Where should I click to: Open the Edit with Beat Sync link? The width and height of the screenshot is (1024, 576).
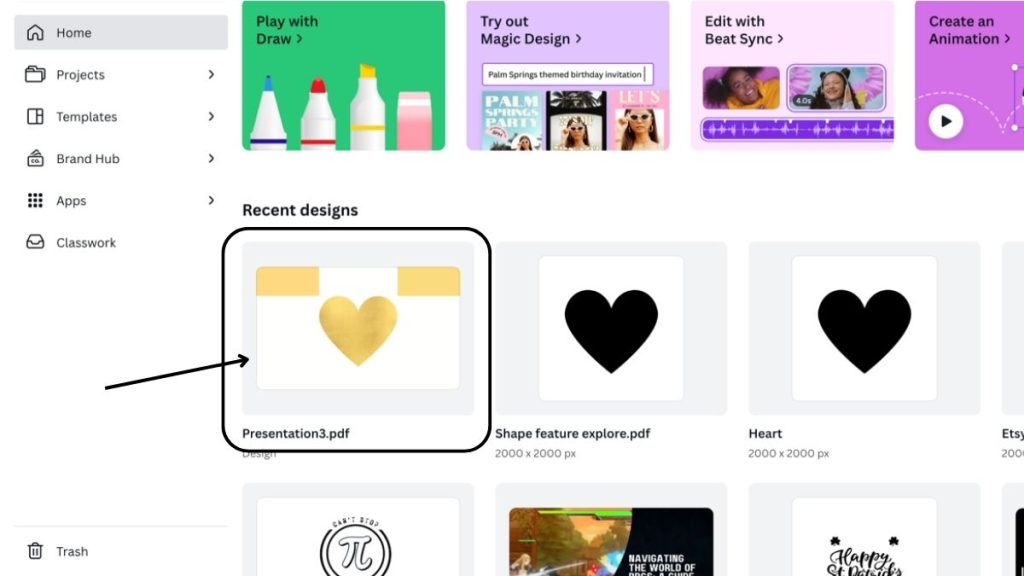tap(744, 31)
